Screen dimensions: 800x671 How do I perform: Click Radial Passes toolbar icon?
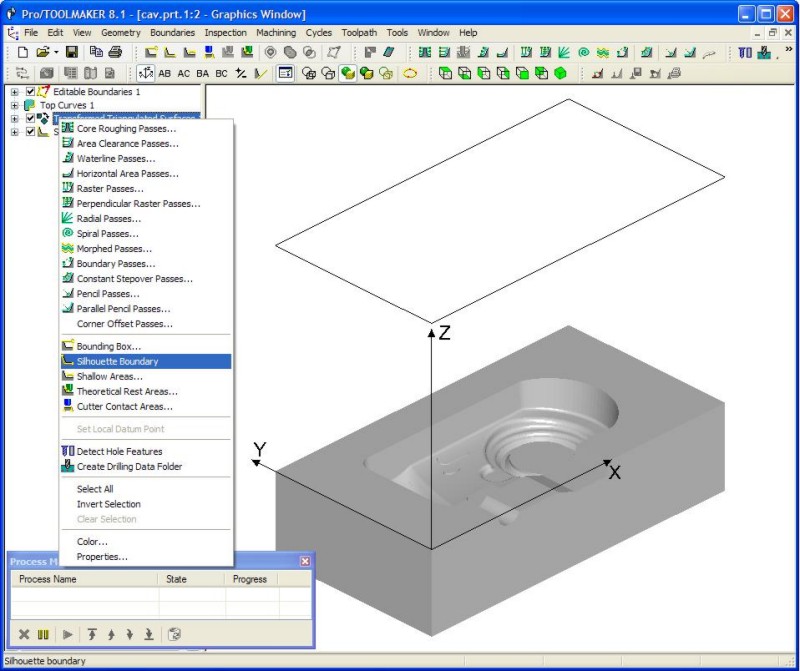point(564,52)
